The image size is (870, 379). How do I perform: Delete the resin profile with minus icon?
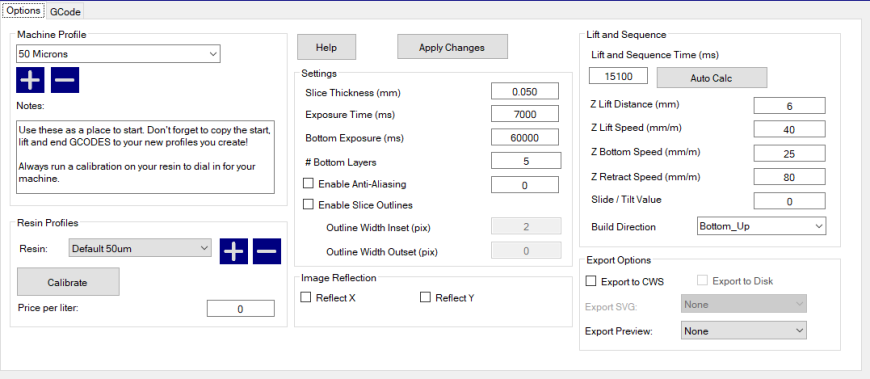pos(267,251)
